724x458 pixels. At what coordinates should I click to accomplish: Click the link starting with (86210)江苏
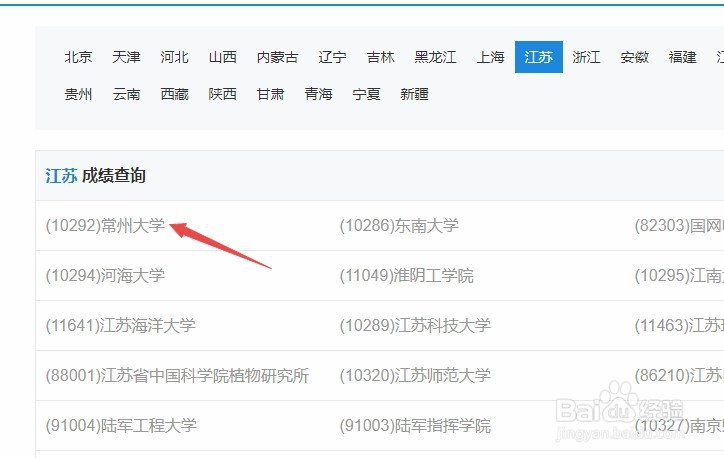pos(679,375)
